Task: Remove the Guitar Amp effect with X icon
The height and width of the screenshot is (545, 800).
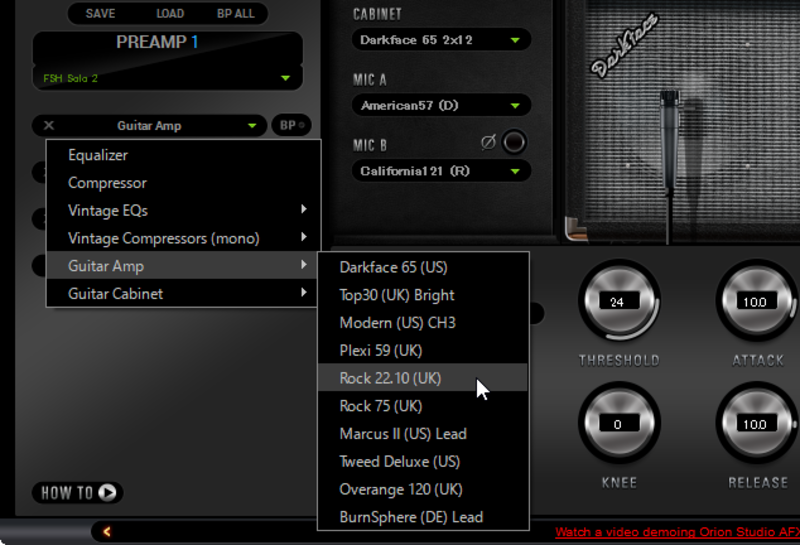Action: point(49,126)
